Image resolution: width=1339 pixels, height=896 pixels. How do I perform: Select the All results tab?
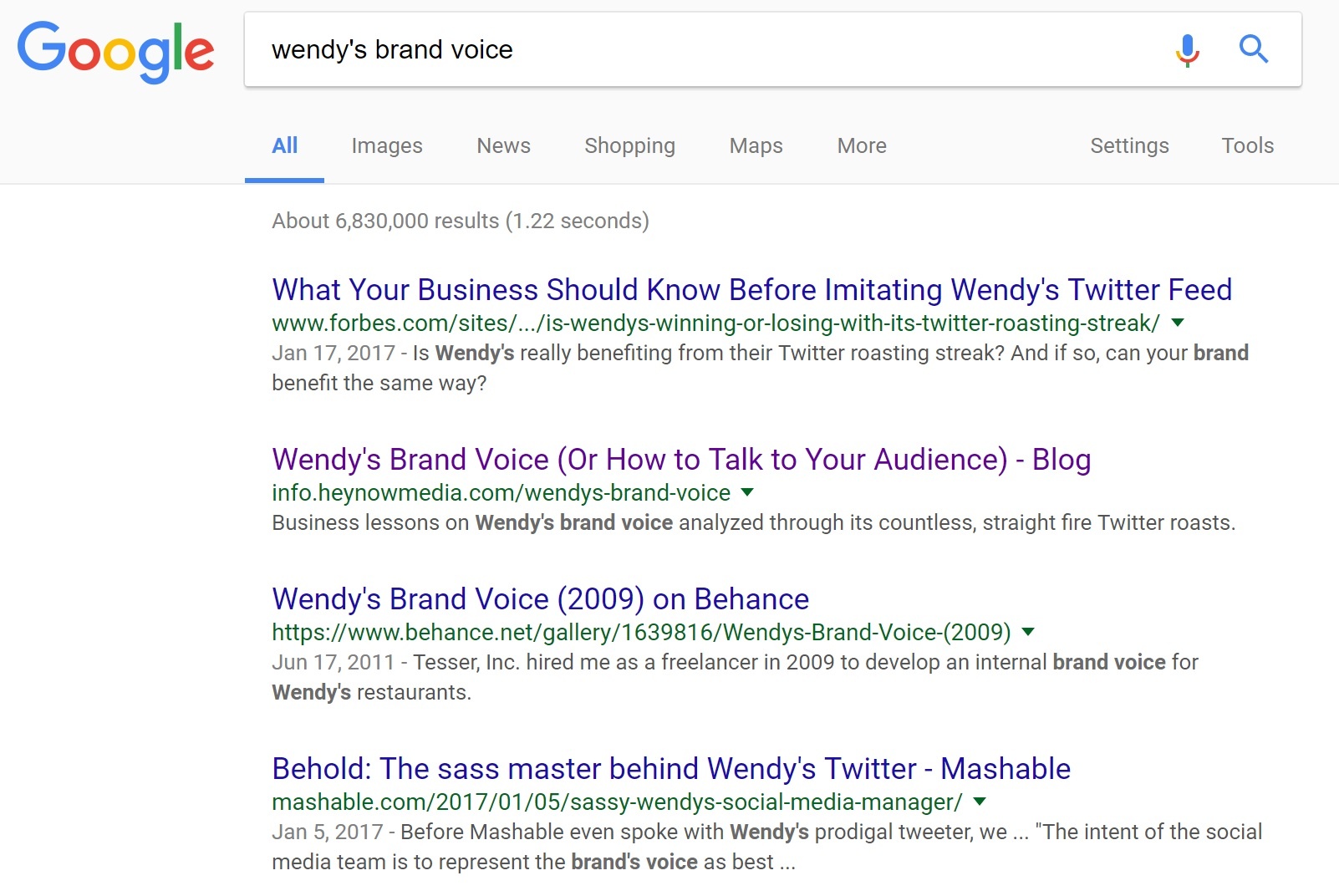pos(284,145)
